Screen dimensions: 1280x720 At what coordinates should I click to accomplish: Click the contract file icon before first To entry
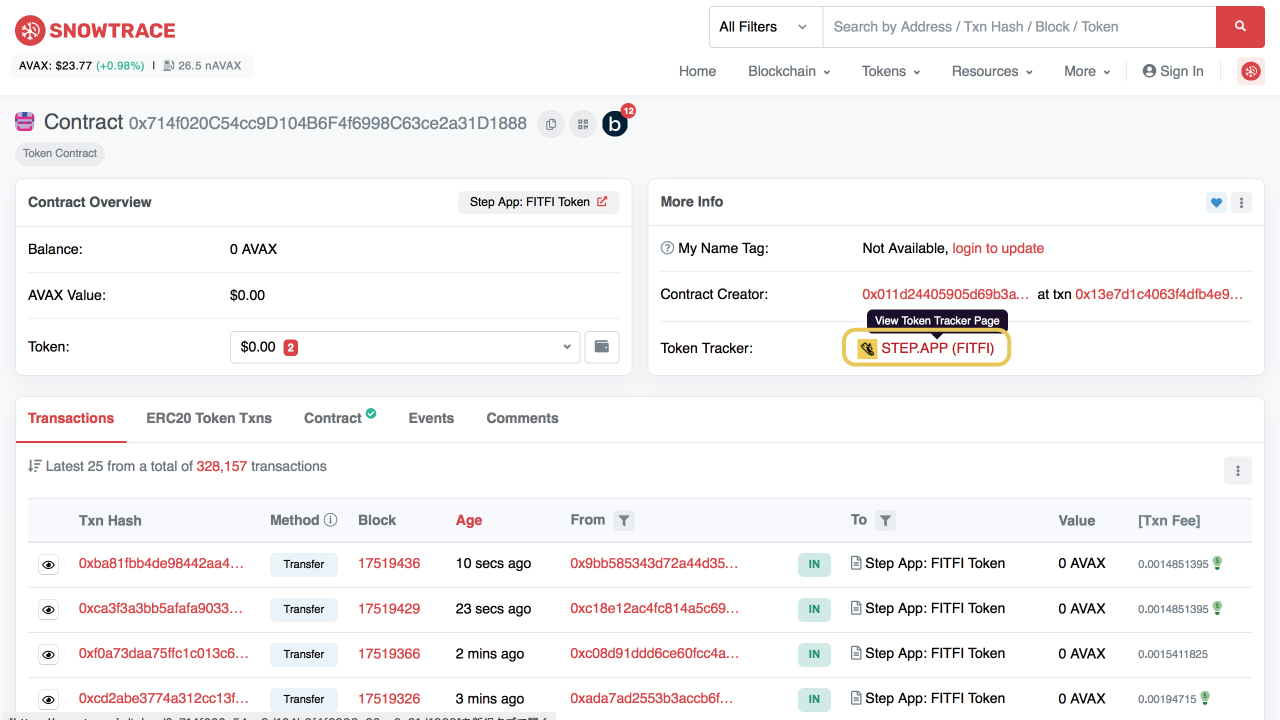tap(856, 563)
